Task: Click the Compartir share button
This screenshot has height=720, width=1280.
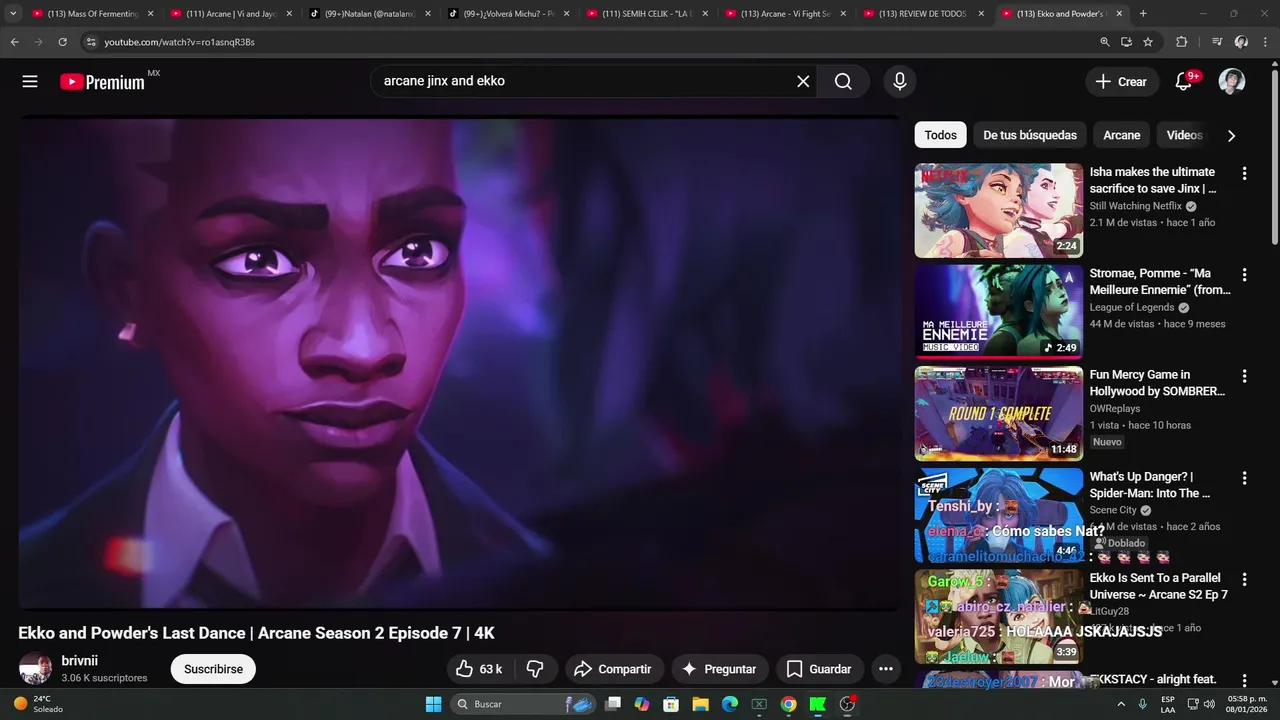Action: click(613, 669)
